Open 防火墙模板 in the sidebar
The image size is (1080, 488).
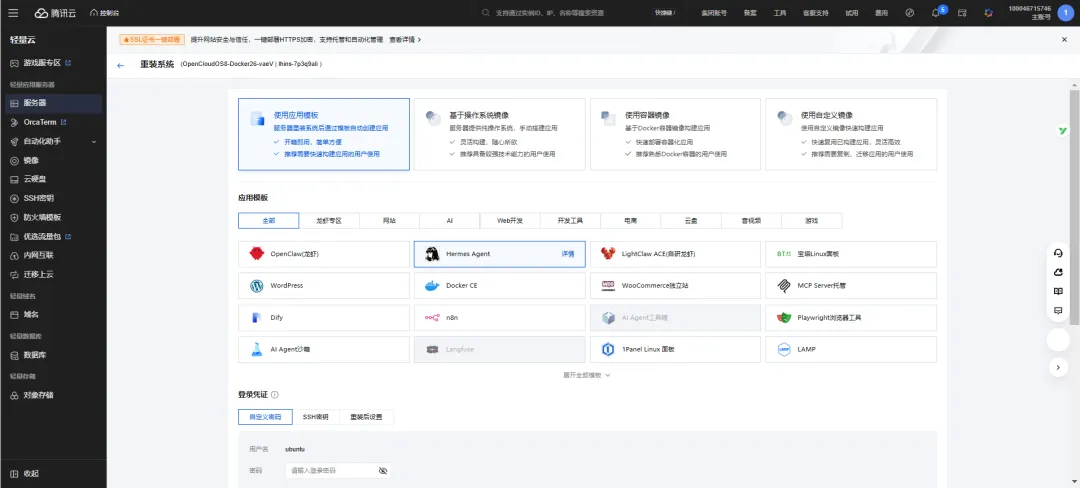click(42, 218)
